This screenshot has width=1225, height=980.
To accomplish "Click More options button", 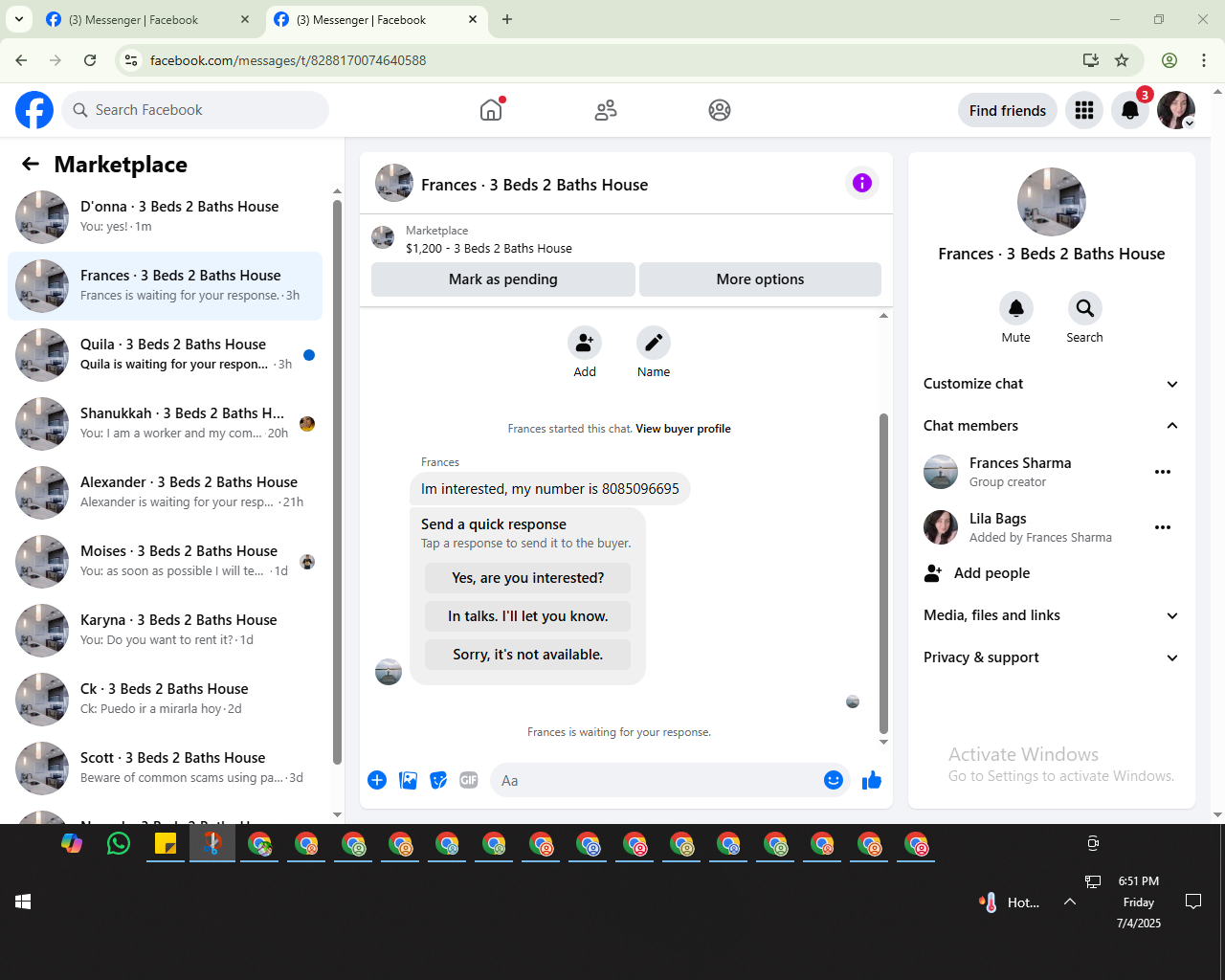I will (760, 279).
